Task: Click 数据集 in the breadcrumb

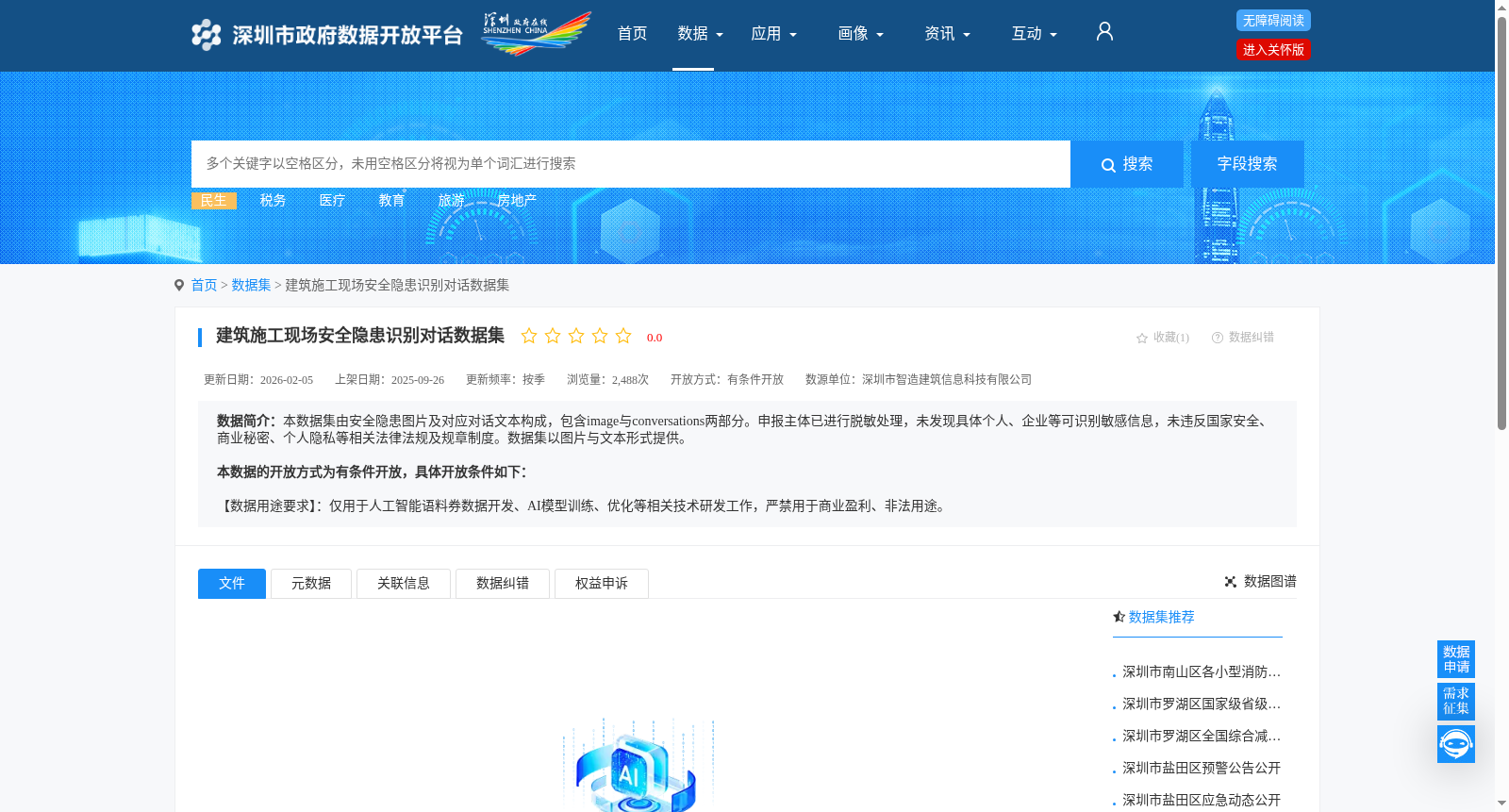Action: 252,285
